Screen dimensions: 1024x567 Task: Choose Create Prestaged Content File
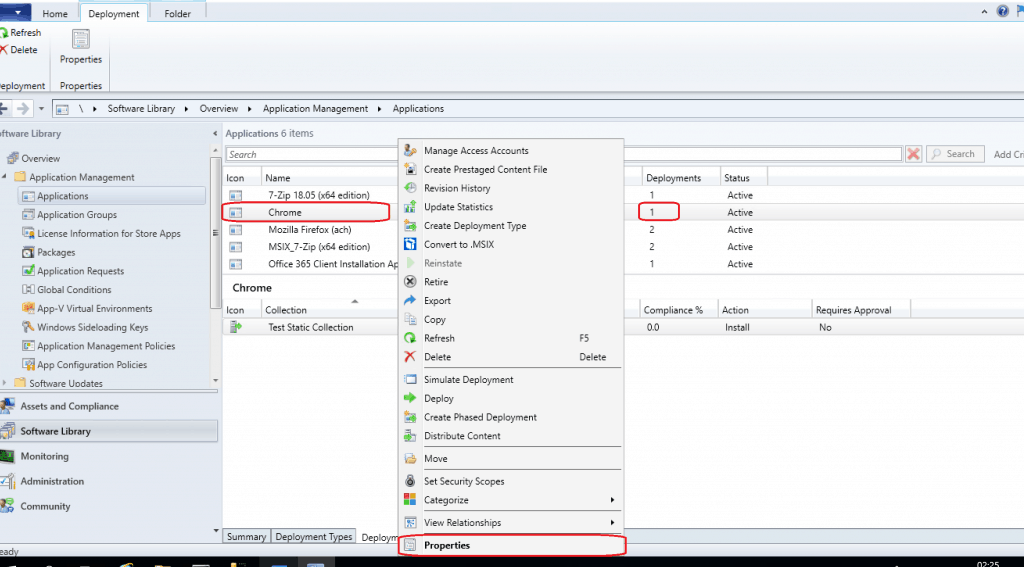click(x=485, y=170)
